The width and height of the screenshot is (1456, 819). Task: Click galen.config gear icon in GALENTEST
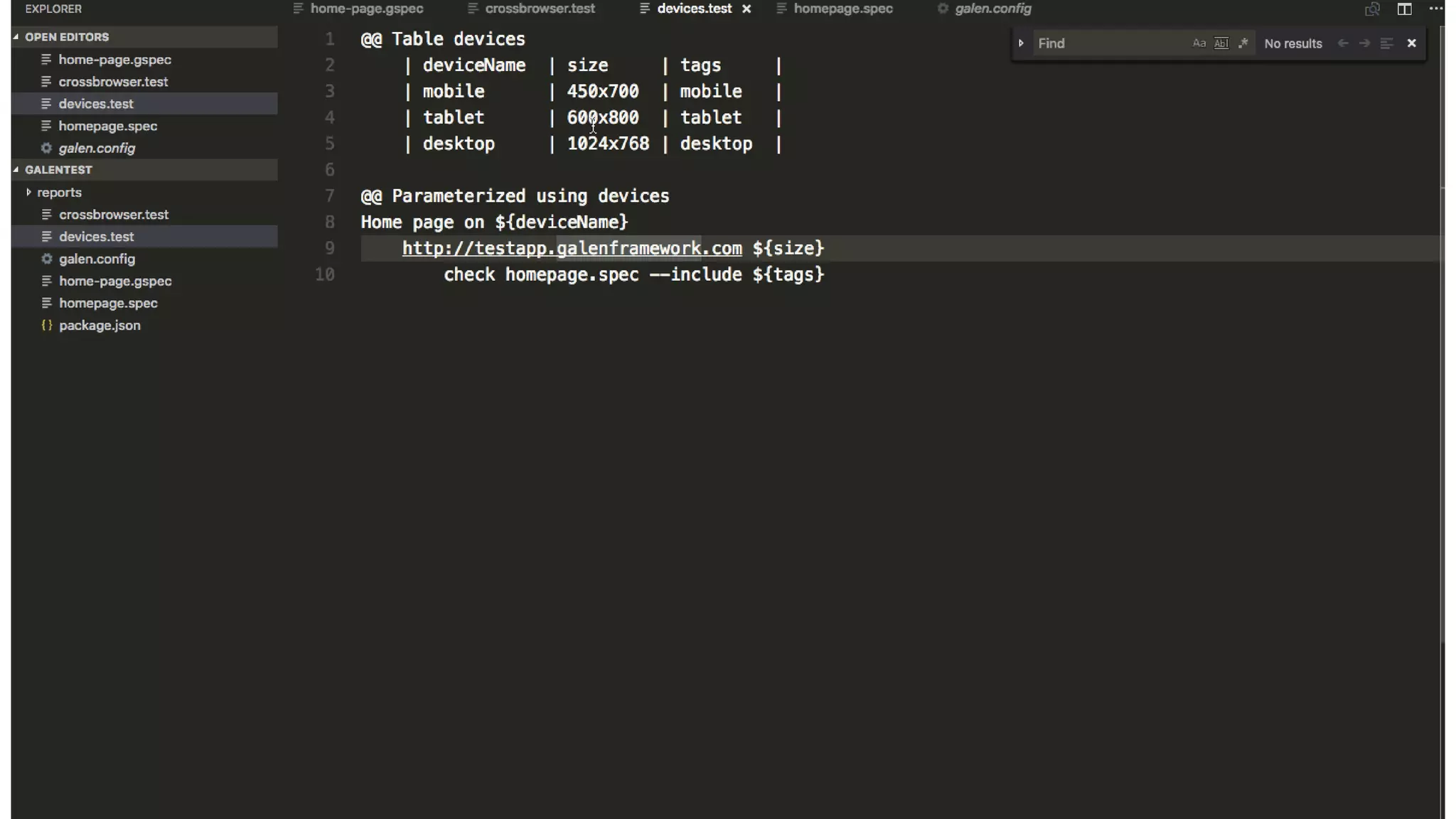(x=47, y=259)
